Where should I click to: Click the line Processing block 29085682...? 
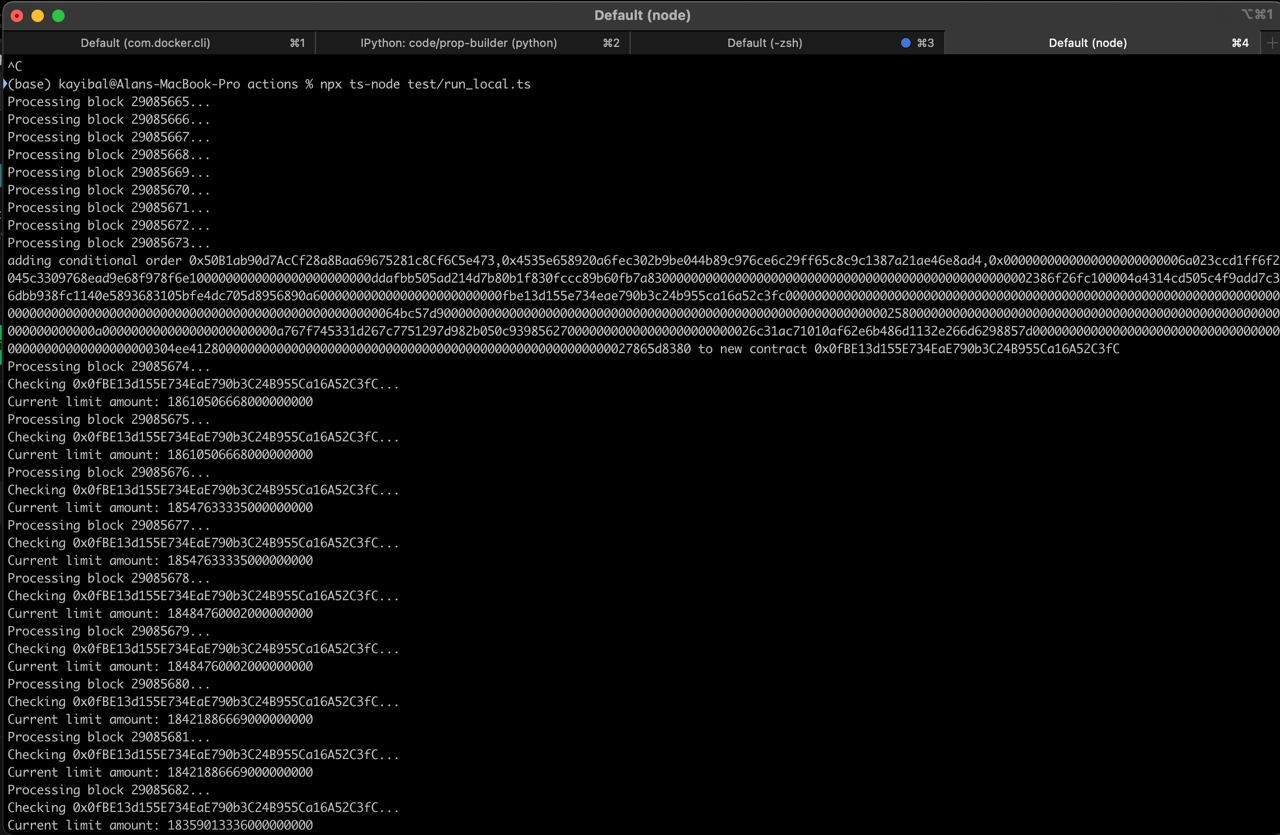click(x=109, y=790)
